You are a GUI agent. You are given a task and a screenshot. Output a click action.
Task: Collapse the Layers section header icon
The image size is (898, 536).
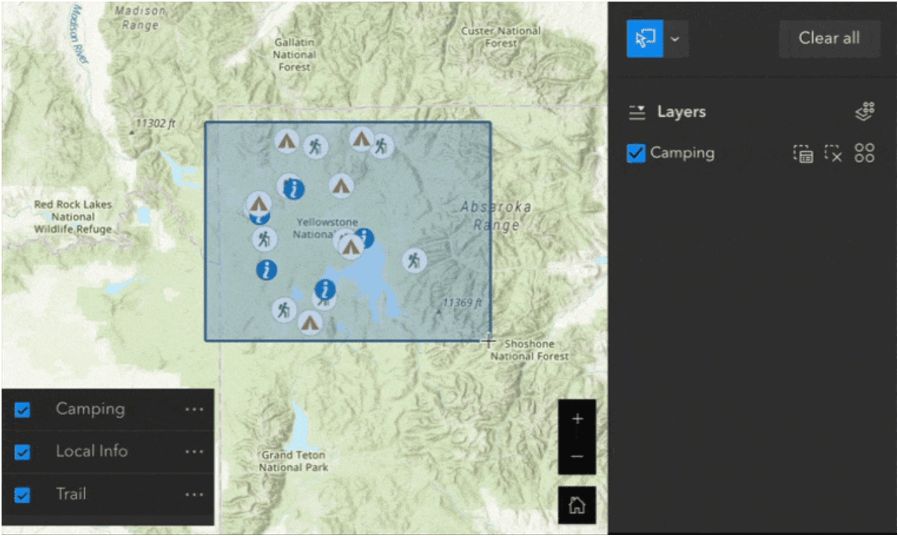click(637, 113)
